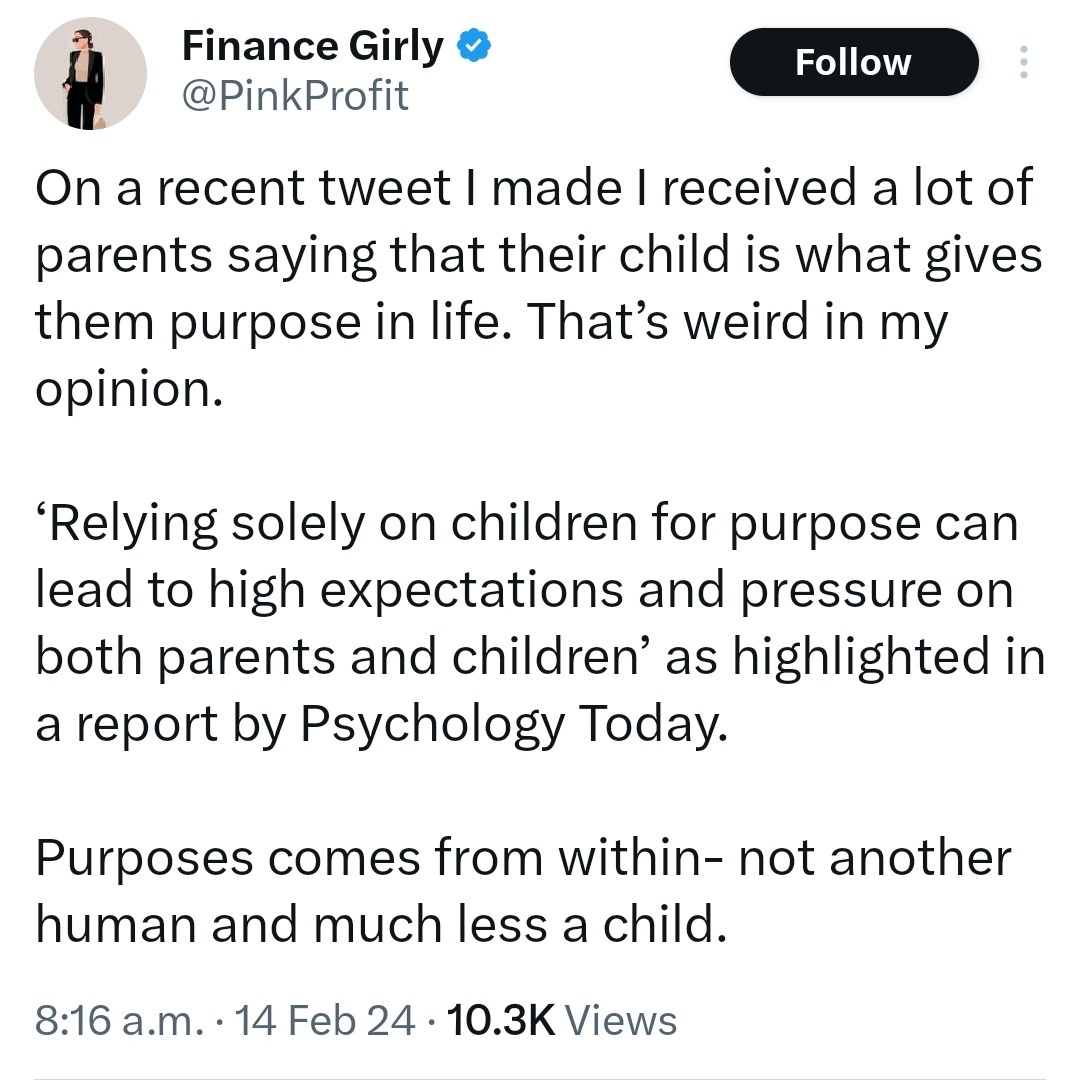Click the word Views after 10.3K
This screenshot has width=1080, height=1085.
pyautogui.click(x=621, y=1020)
